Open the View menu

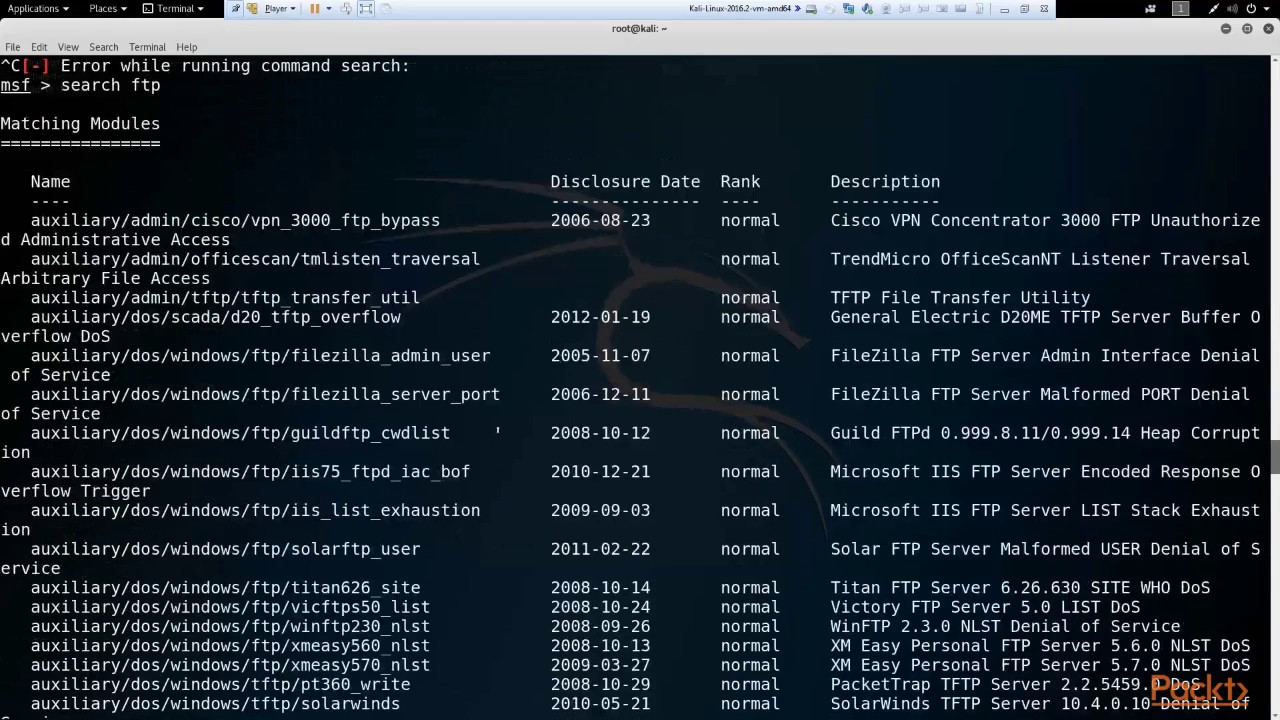tap(68, 47)
